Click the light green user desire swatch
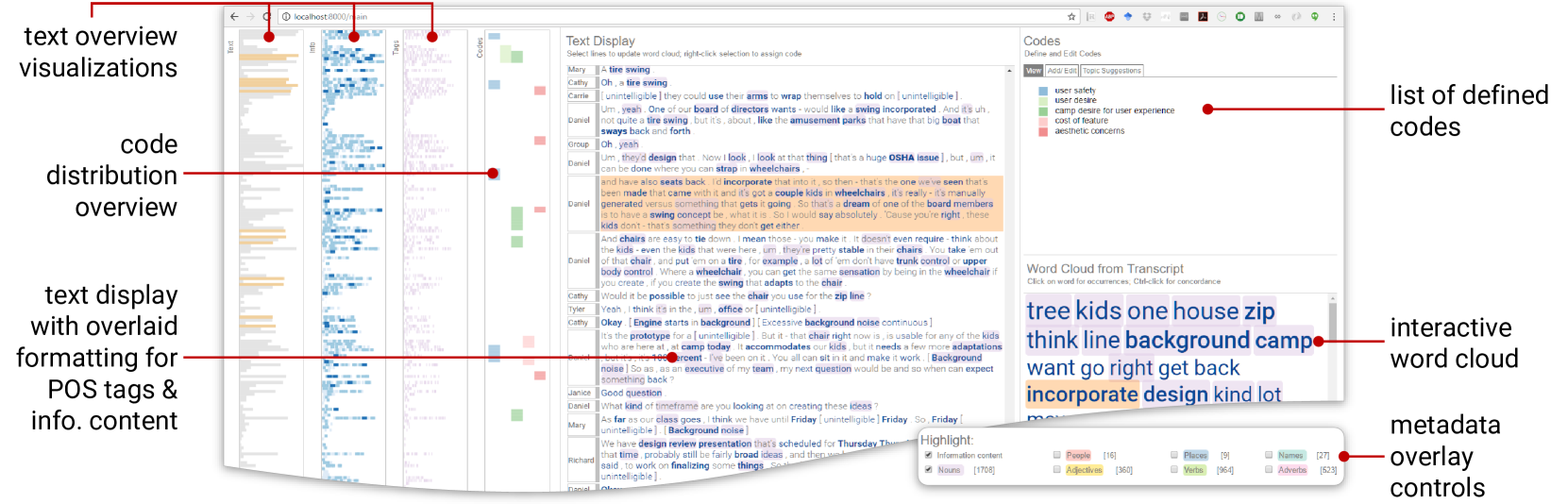Screen dimensions: 1568x504 1043,100
